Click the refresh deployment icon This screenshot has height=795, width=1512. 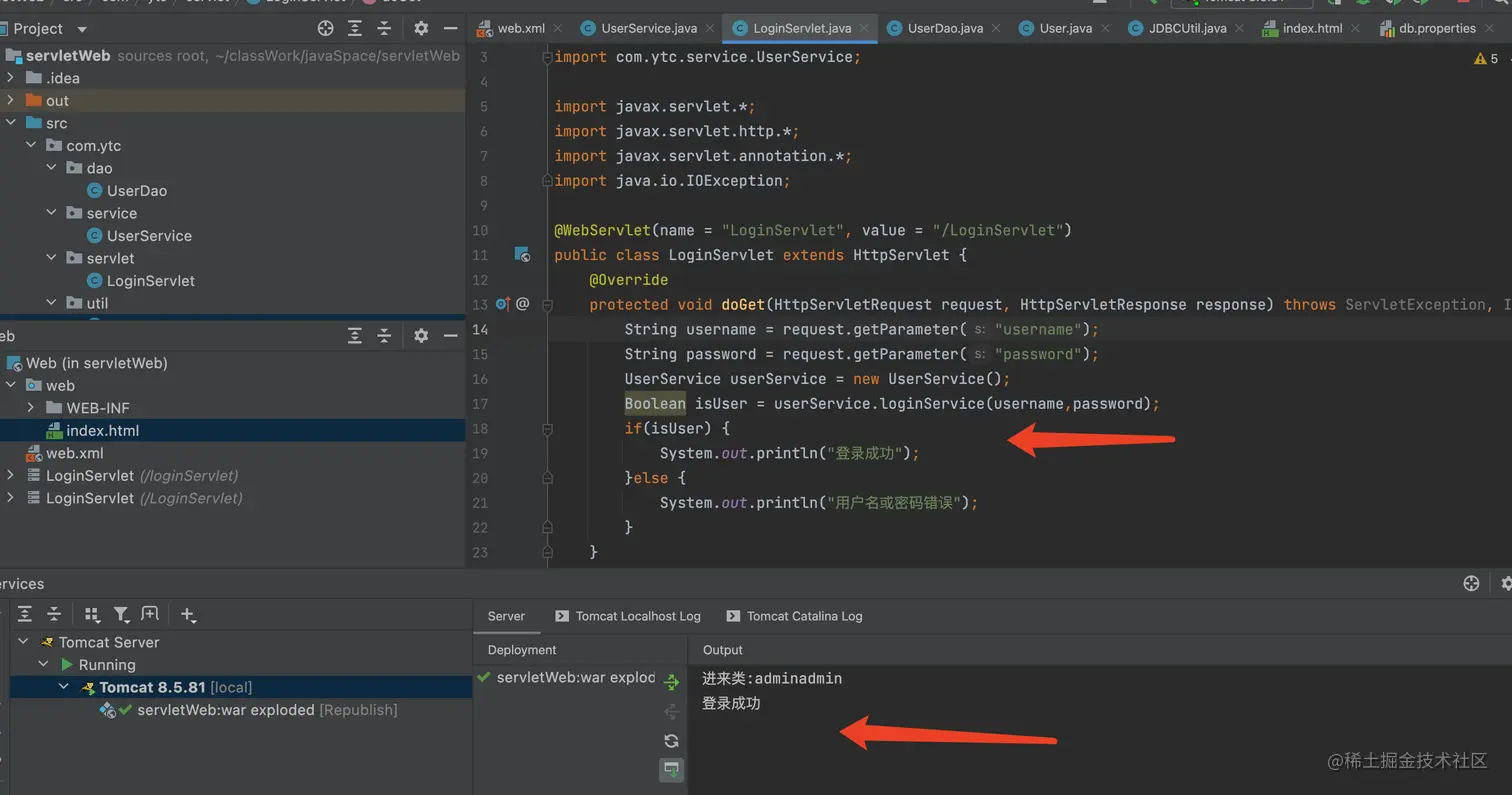coord(671,741)
